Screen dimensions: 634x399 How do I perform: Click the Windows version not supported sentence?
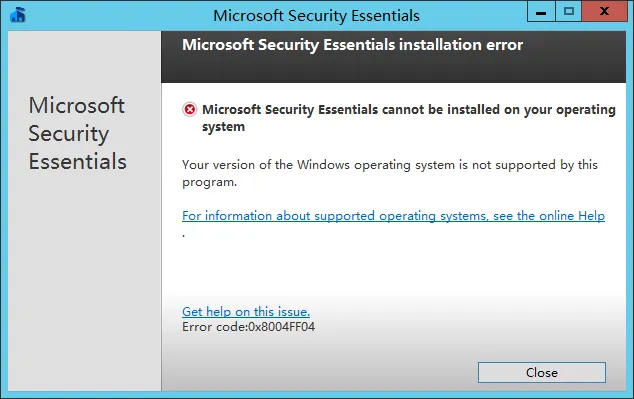click(x=390, y=173)
